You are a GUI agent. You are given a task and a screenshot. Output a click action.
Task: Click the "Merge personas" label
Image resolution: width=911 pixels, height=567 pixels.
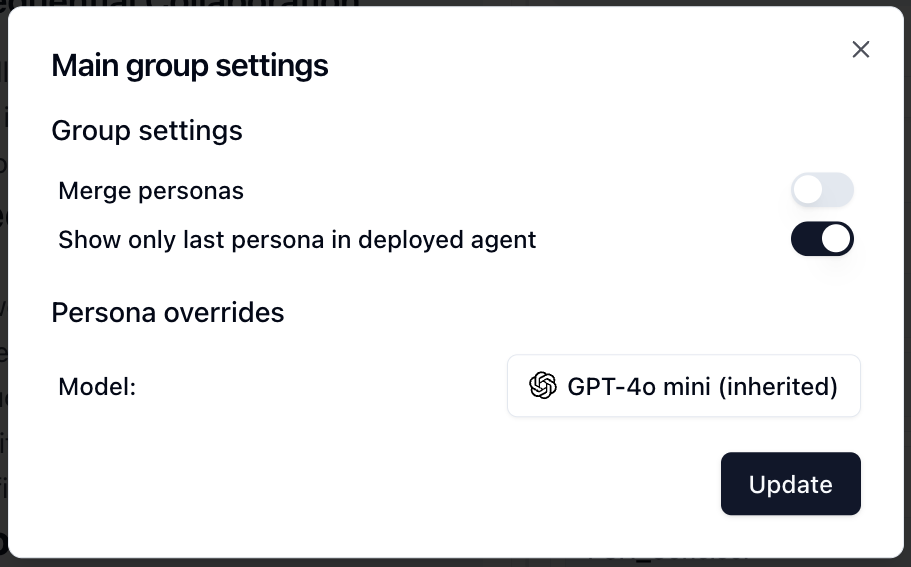point(151,190)
